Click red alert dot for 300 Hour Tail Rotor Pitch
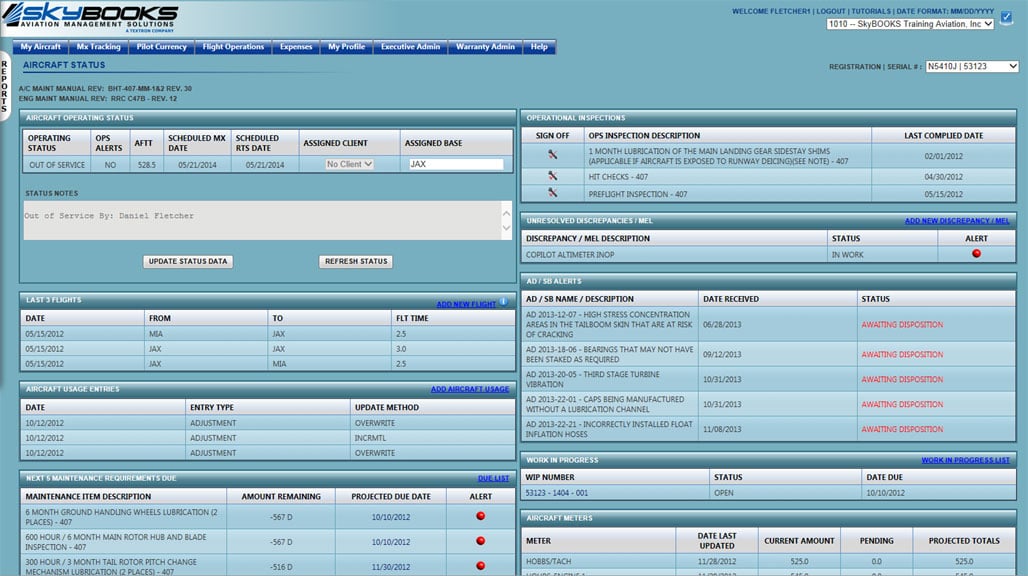This screenshot has height=576, width=1028. (x=481, y=566)
